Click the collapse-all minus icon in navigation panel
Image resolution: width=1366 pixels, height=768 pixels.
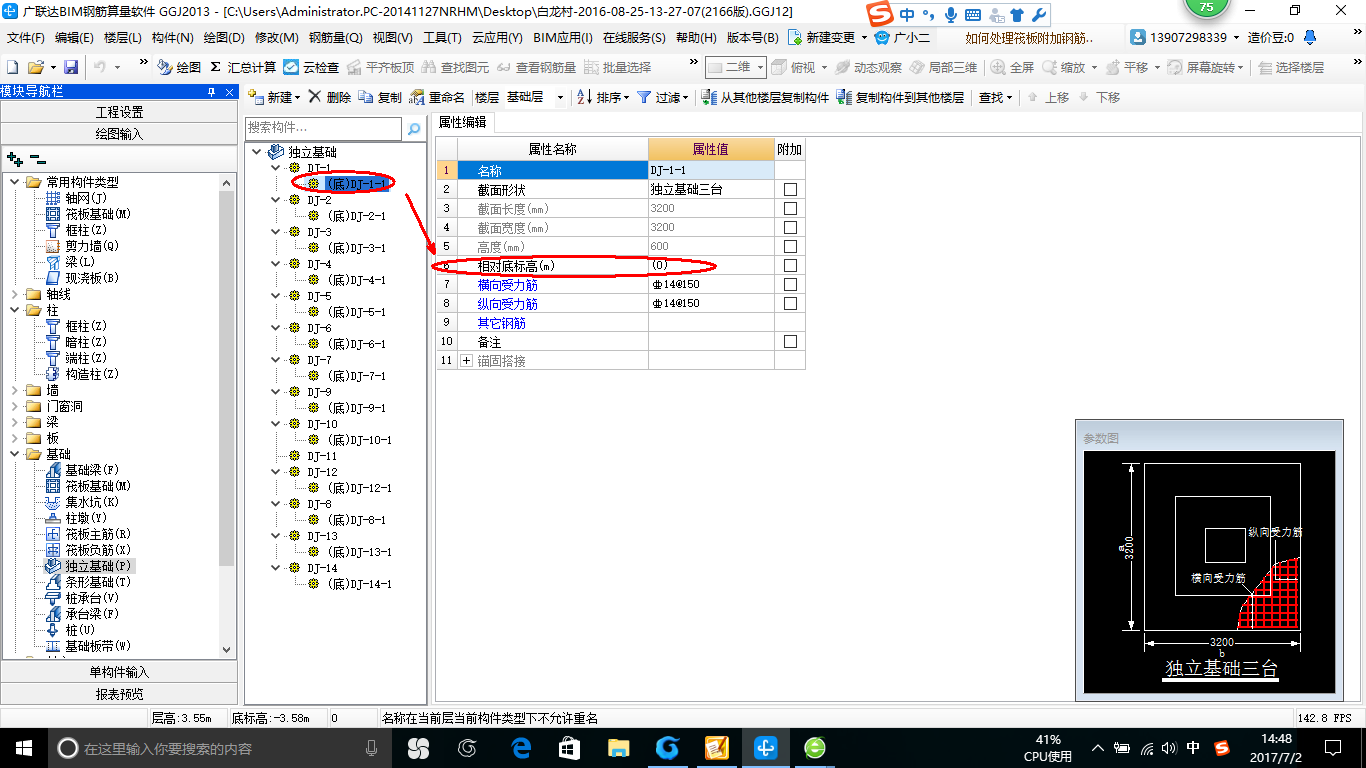38,159
